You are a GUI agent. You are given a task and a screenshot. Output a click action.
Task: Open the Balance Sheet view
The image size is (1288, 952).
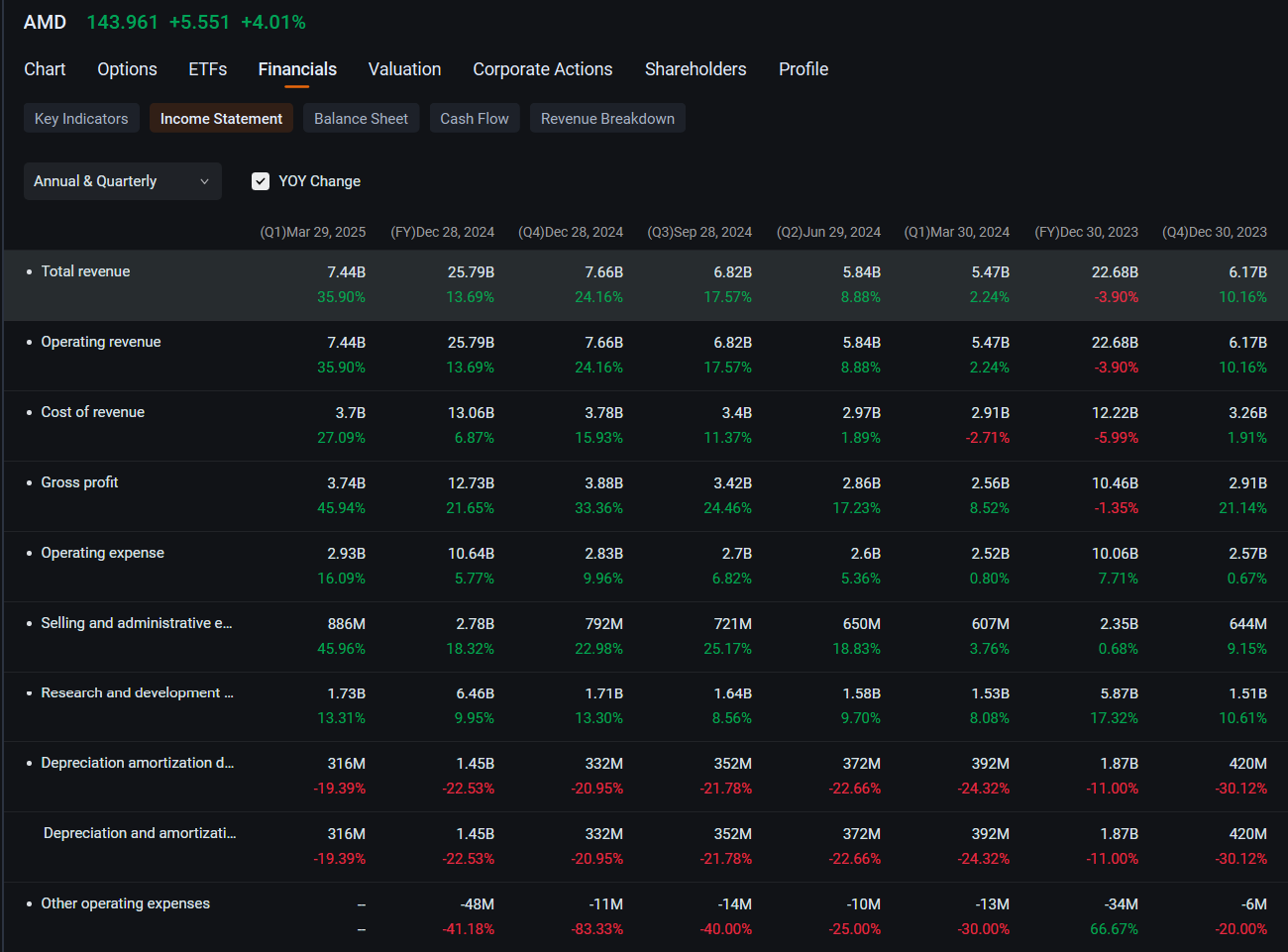click(361, 119)
